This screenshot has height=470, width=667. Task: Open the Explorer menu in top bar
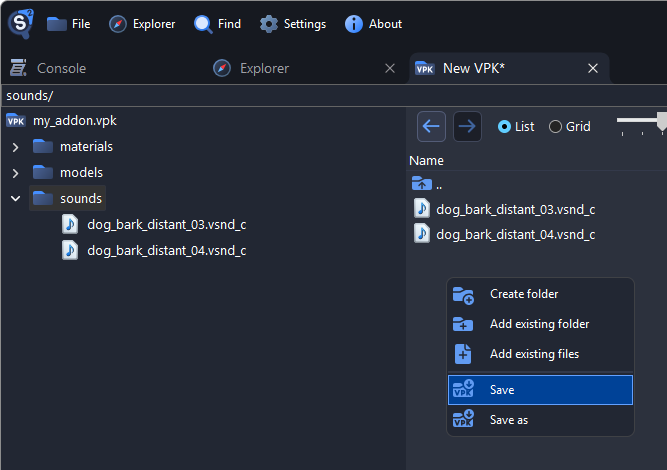click(142, 24)
